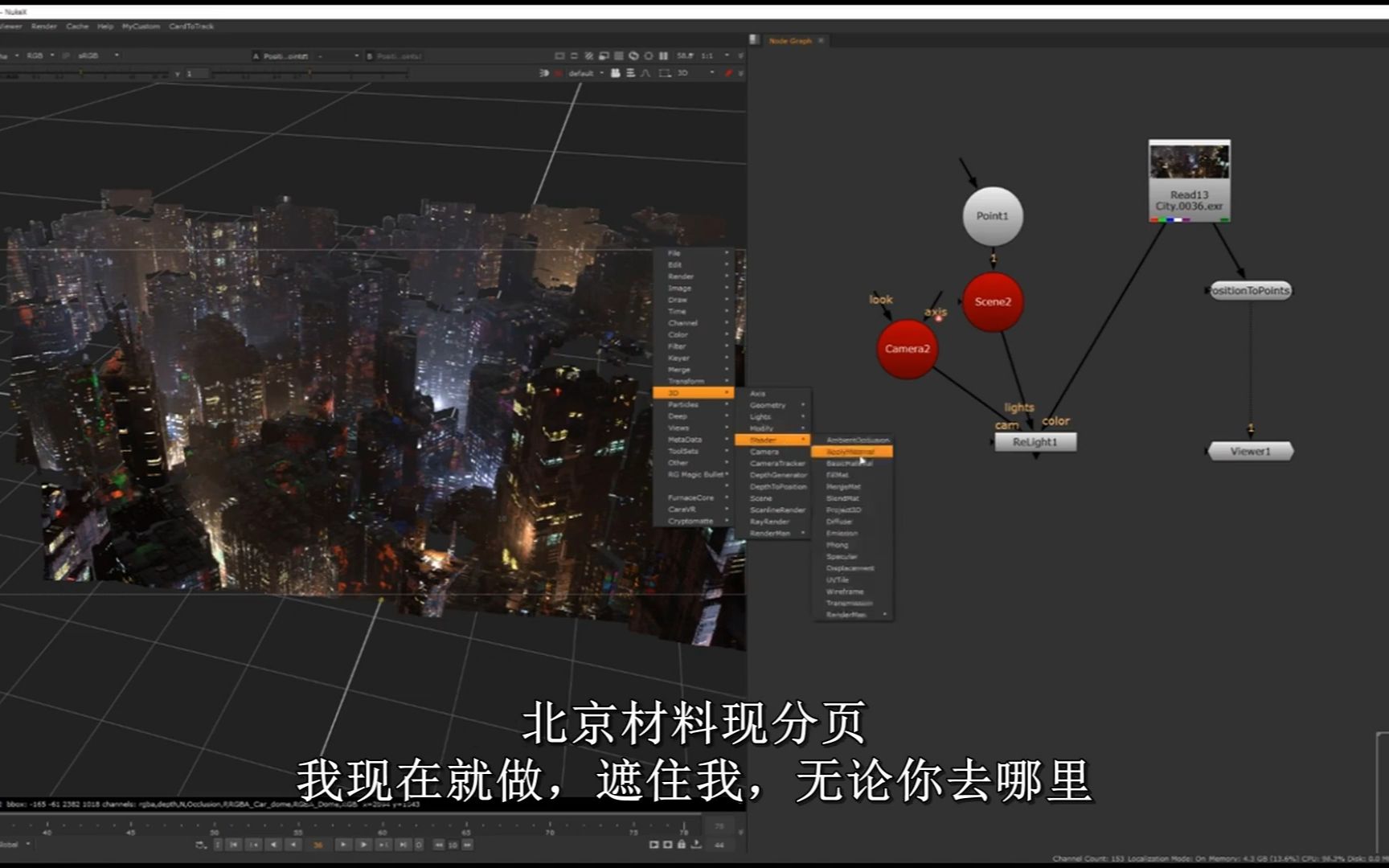Image resolution: width=1389 pixels, height=868 pixels.
Task: Select the CameraTracker node entry
Action: point(777,464)
